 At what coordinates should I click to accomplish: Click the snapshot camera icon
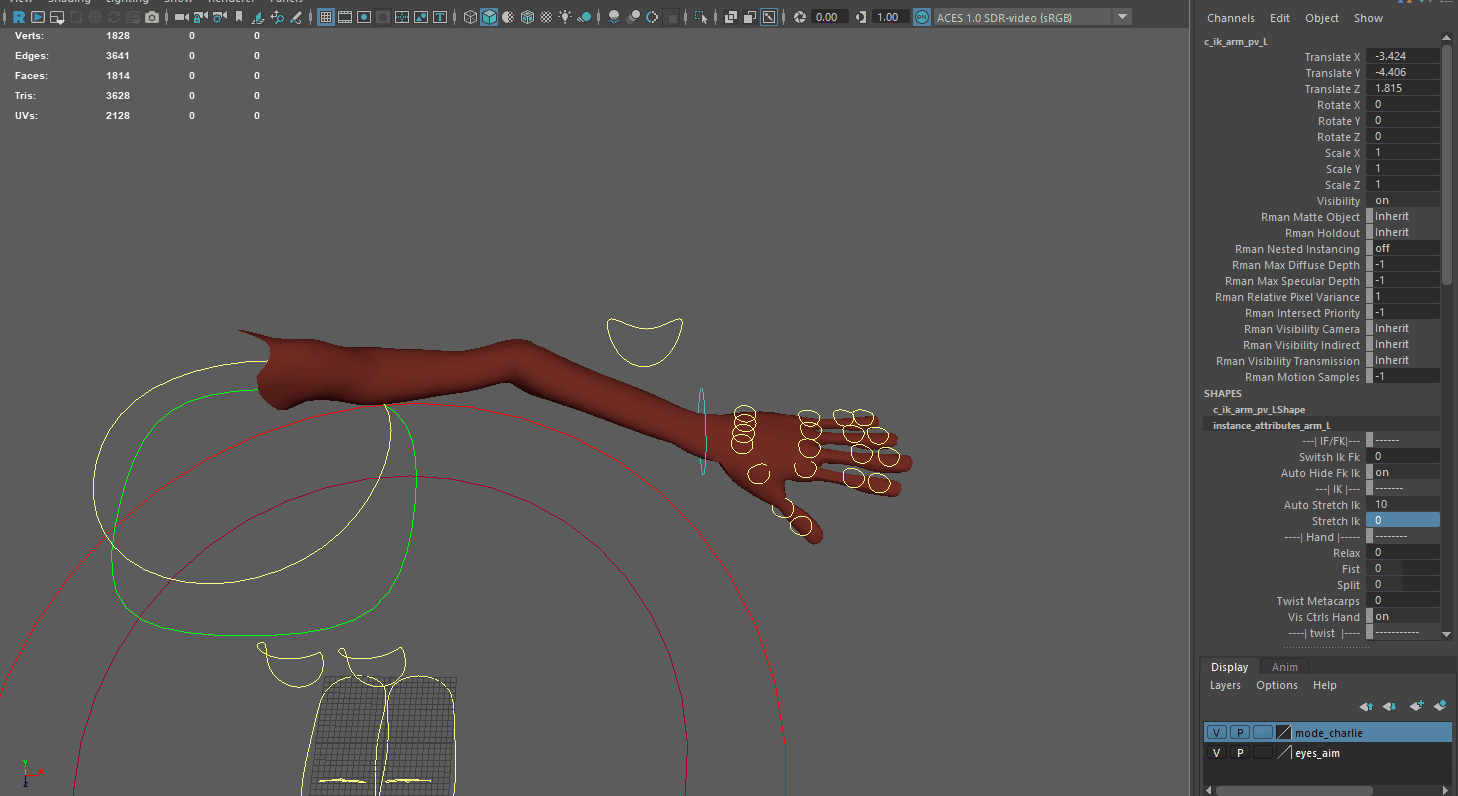pyautogui.click(x=152, y=17)
